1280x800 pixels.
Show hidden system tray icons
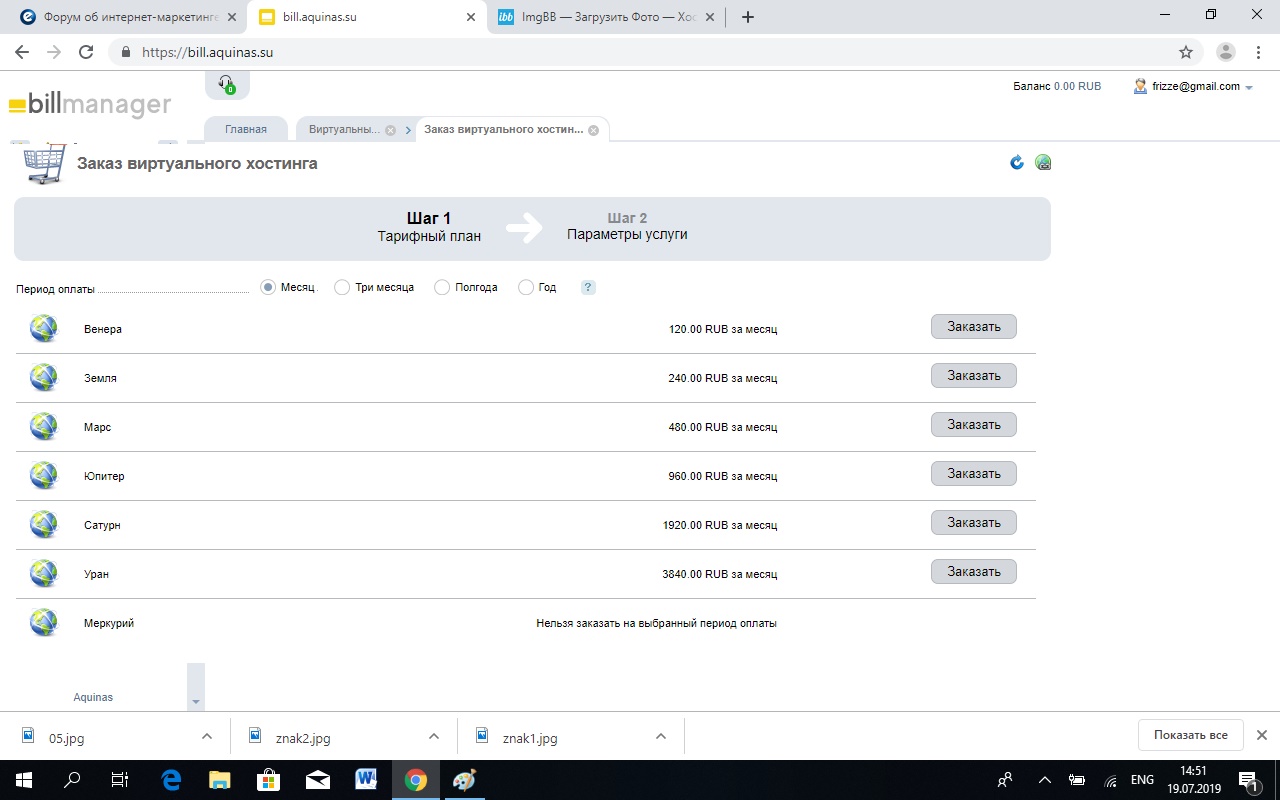pos(1045,780)
